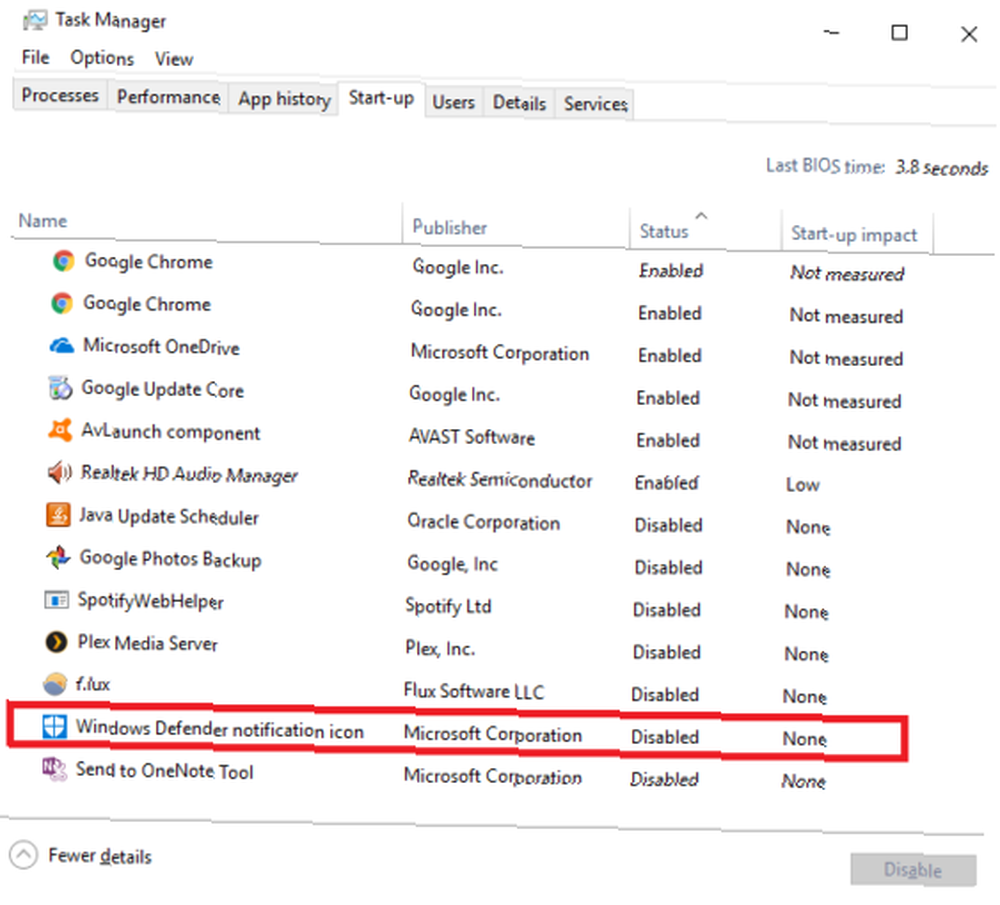Screen dimensions: 1000x905
Task: Click the Plex Media Server icon
Action: pyautogui.click(x=56, y=642)
